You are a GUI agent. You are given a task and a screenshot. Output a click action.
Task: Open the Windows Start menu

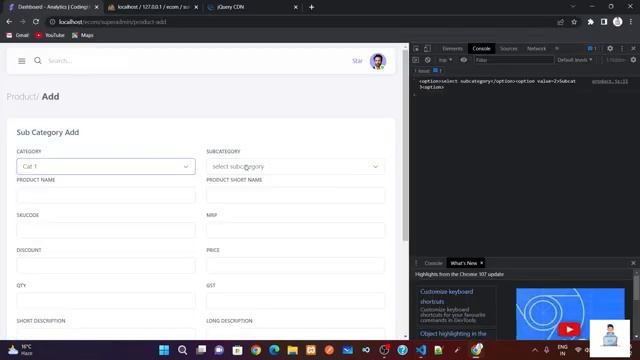(x=164, y=350)
